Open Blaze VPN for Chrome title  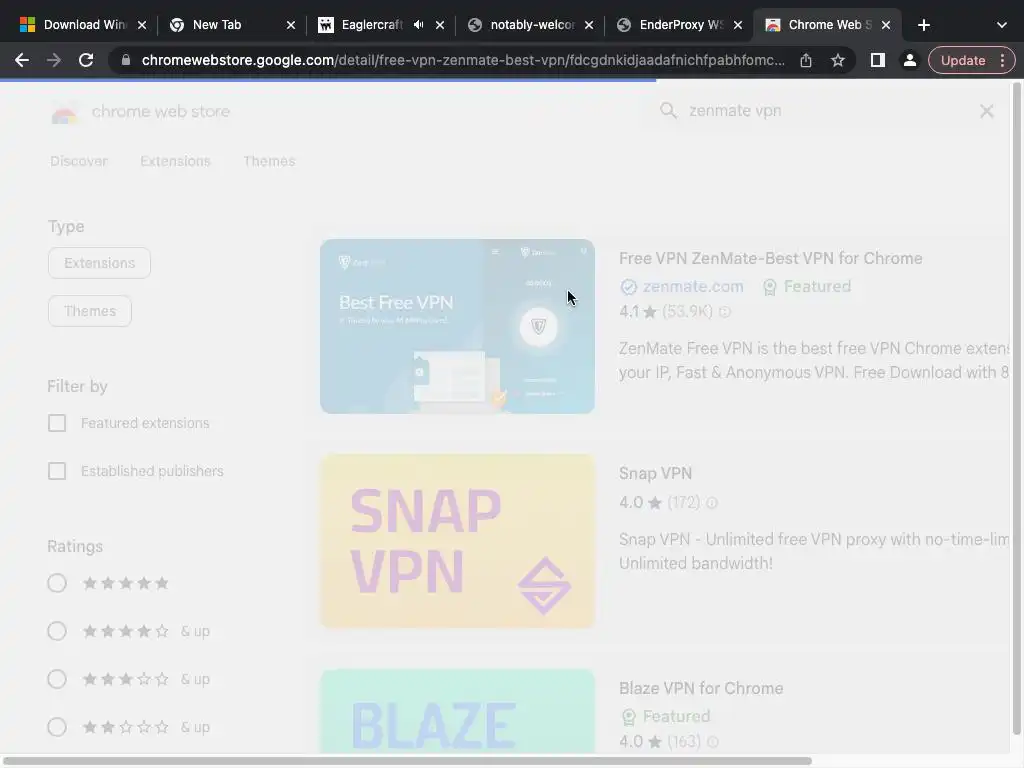[x=701, y=688]
